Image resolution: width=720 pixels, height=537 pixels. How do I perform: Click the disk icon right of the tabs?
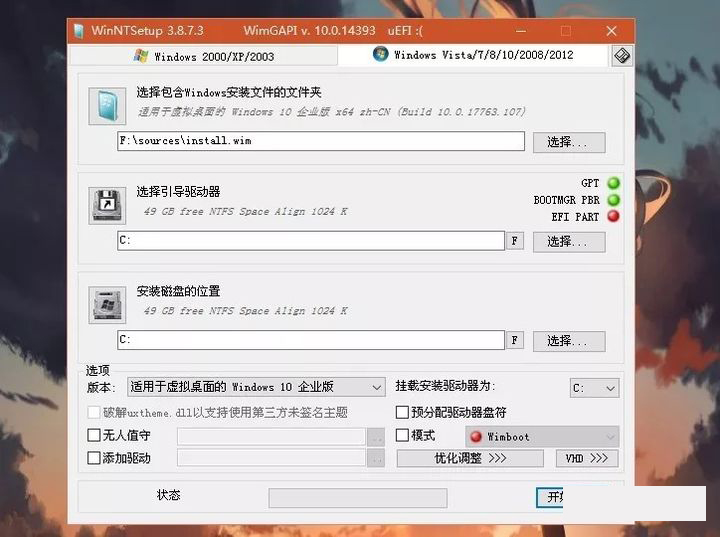tap(621, 56)
